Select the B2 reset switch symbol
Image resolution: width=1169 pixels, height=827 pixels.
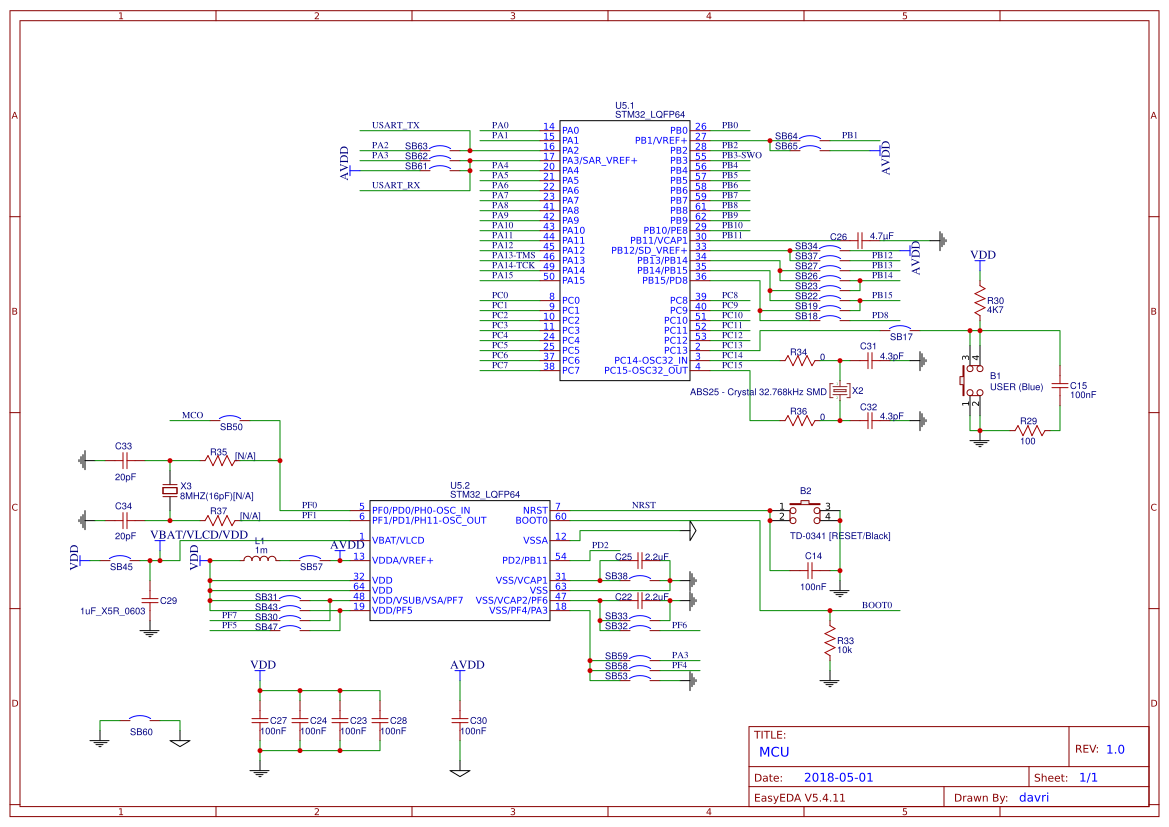805,513
